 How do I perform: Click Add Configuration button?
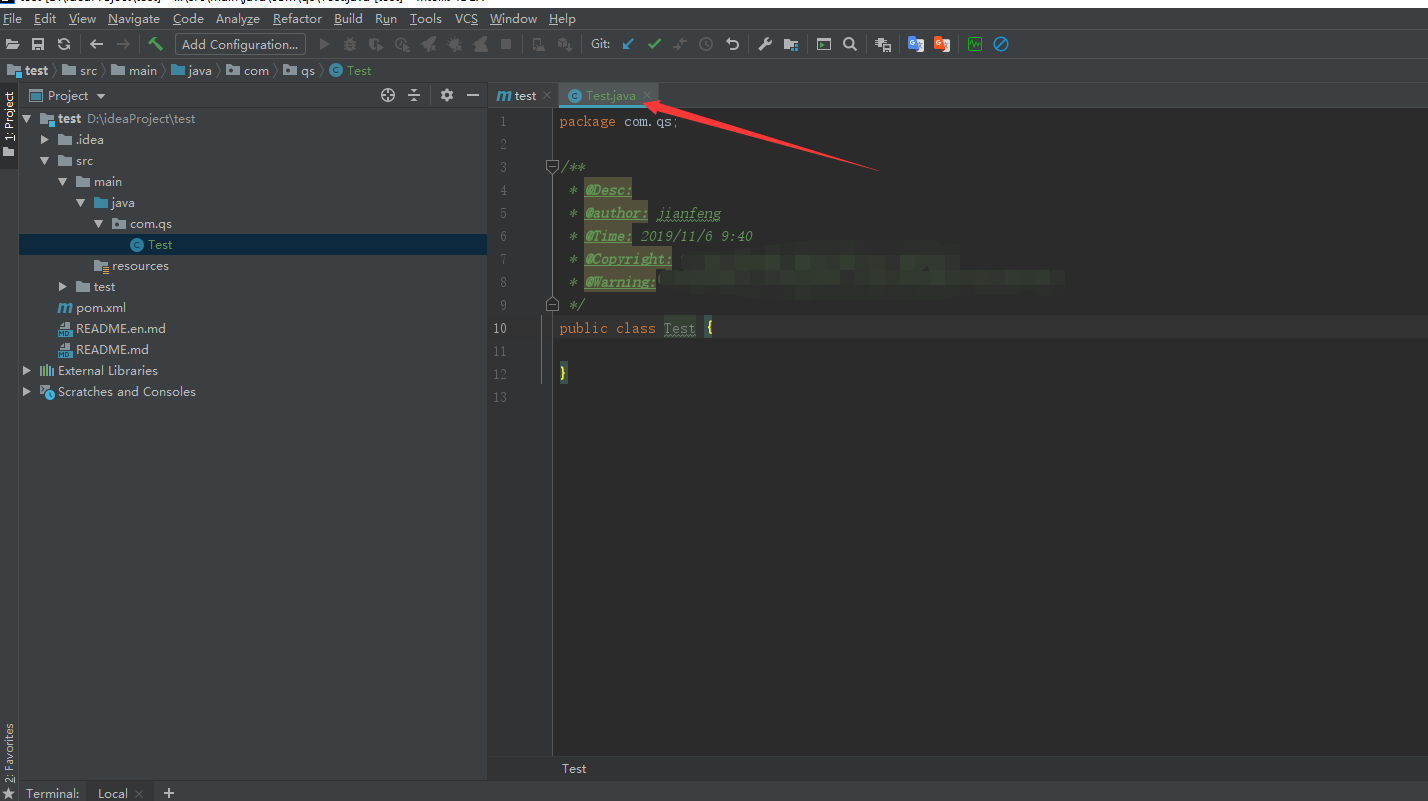240,44
